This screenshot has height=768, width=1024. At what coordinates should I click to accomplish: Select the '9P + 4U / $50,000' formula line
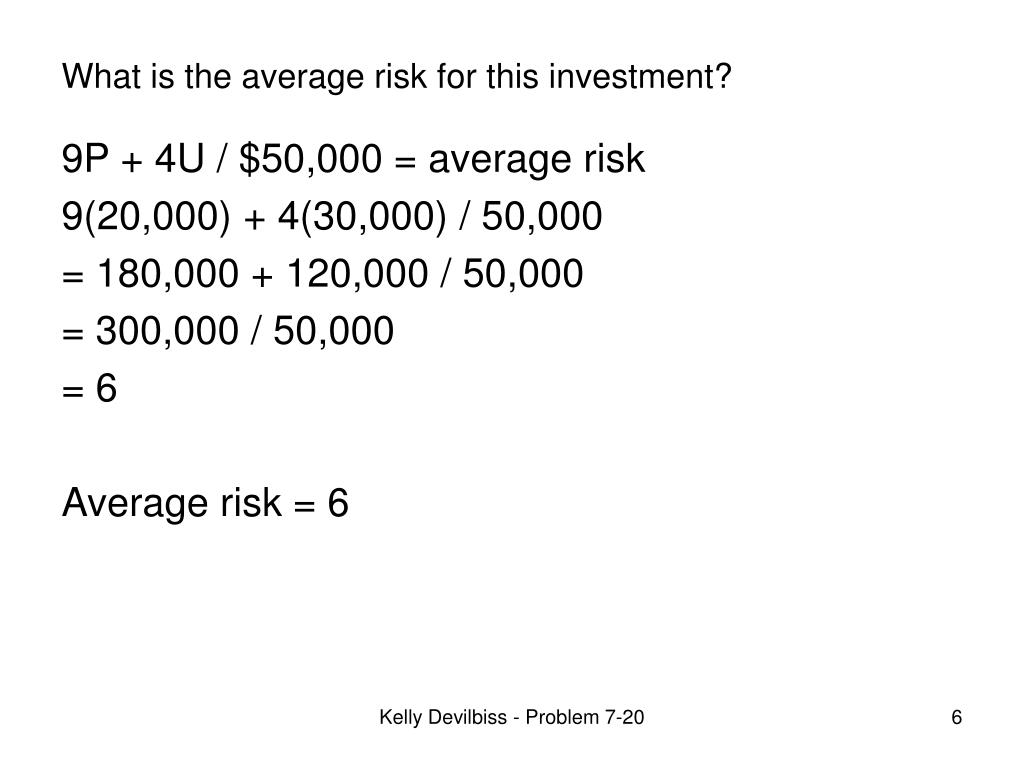(353, 159)
